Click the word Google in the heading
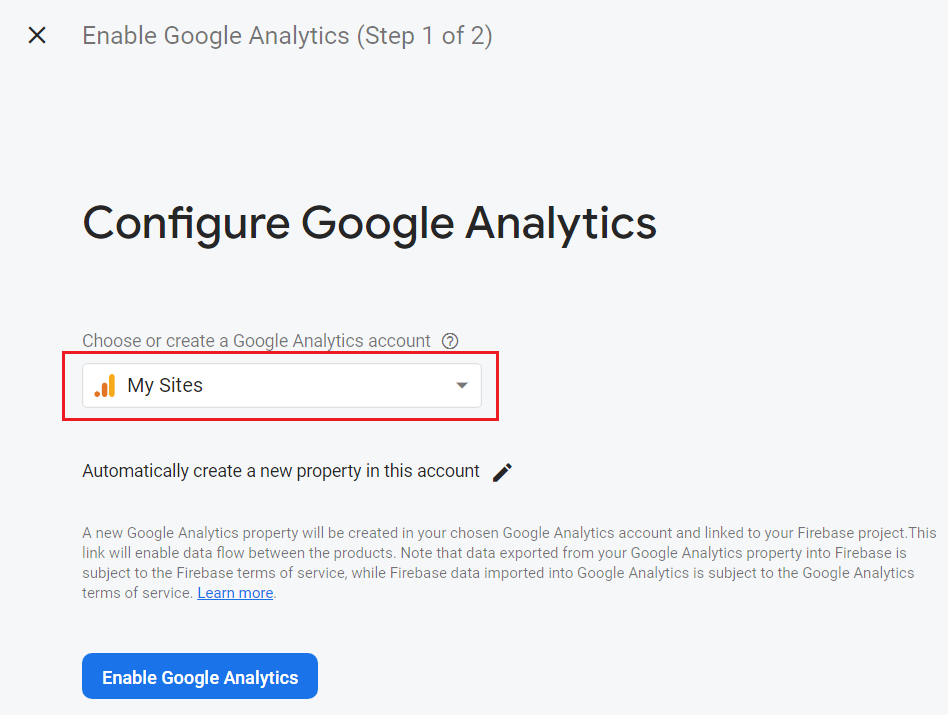 coord(377,222)
